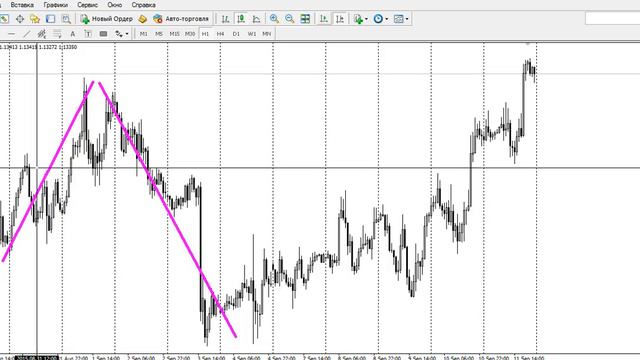Show the Terminal panel icon
Image resolution: width=640 pixels, height=360 pixels.
pyautogui.click(x=50, y=19)
